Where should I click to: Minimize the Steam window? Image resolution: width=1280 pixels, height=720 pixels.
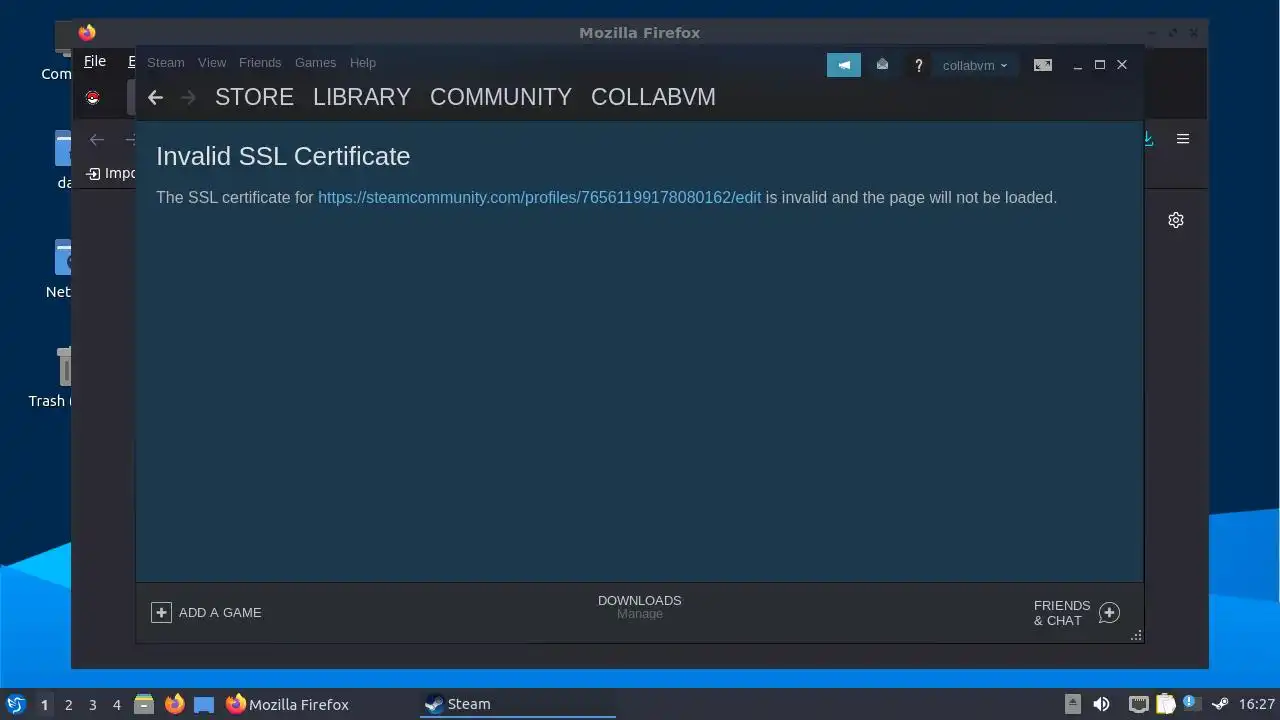coord(1078,66)
